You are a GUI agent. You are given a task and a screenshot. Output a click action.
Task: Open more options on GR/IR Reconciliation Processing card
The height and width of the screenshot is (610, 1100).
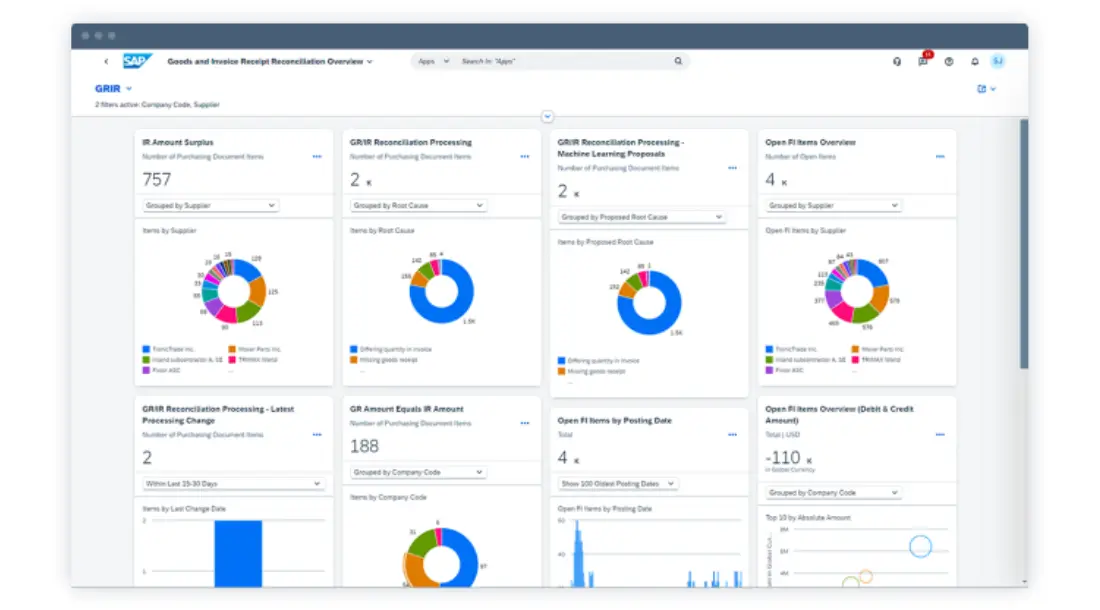click(525, 156)
